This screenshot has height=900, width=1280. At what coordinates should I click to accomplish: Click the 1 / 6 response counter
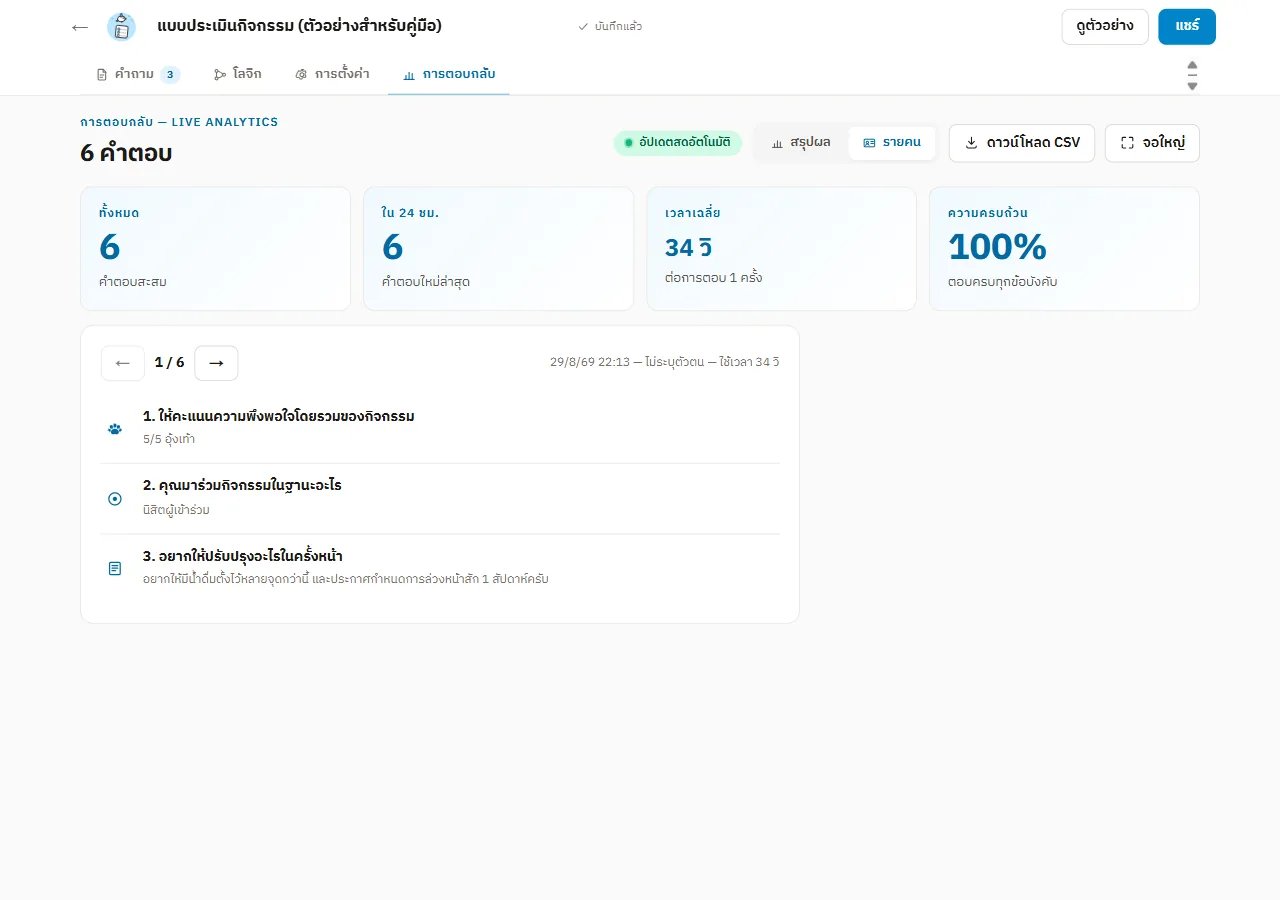click(170, 363)
